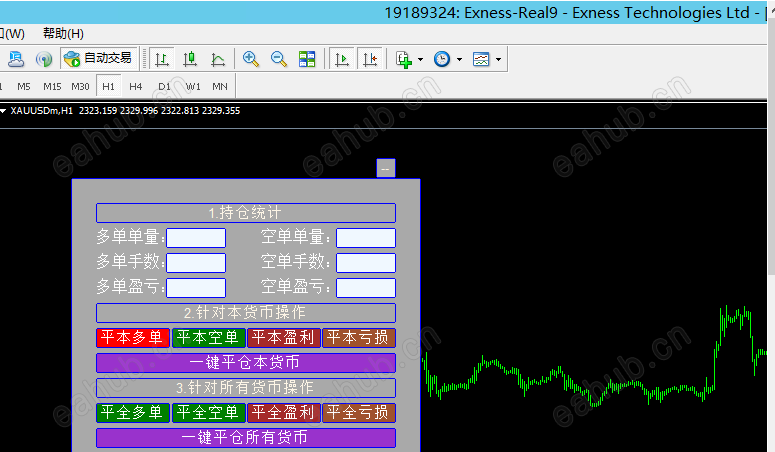
Task: Select the H1 timeframe
Action: point(108,87)
